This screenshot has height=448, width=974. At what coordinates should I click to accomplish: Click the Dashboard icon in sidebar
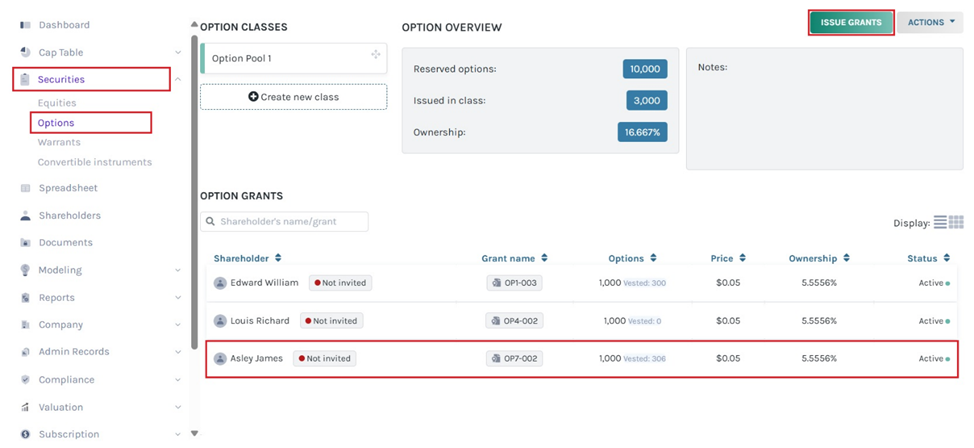tap(25, 25)
